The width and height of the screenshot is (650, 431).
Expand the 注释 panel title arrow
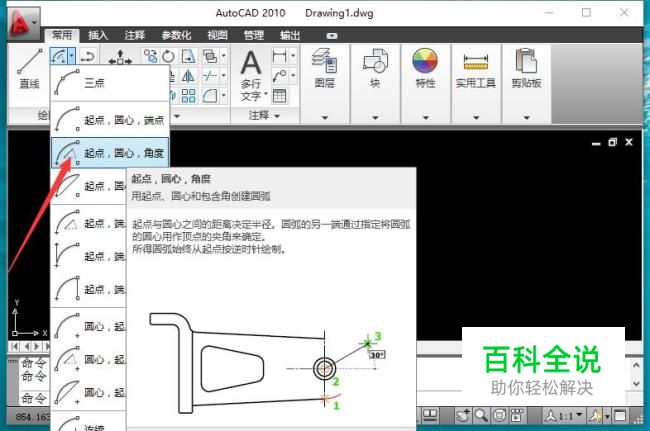point(277,116)
